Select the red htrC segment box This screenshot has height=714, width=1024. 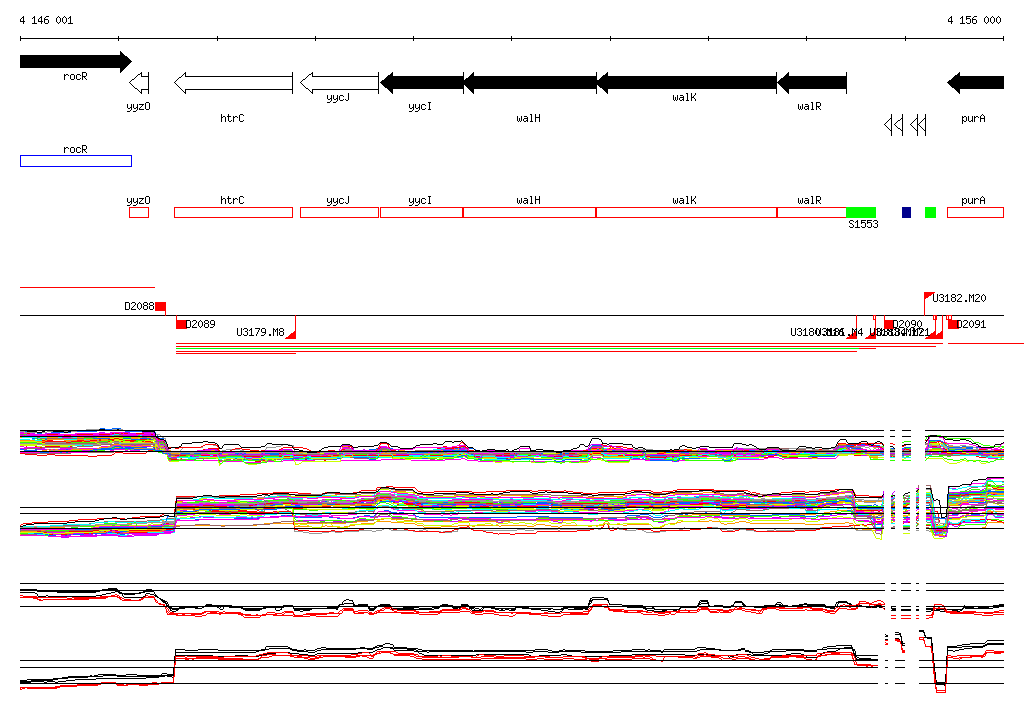[x=233, y=212]
